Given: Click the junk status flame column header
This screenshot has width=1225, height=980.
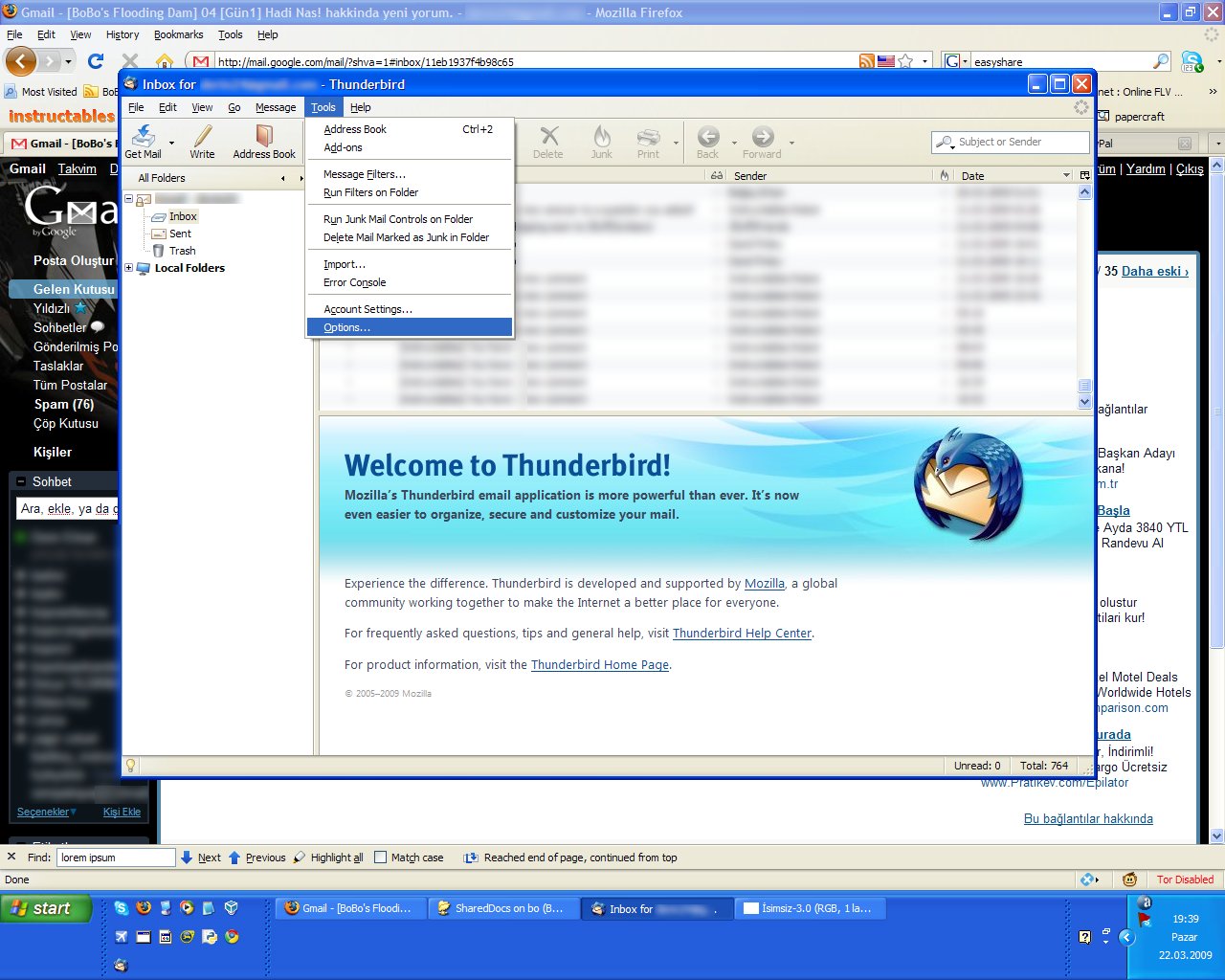Looking at the screenshot, I should 945,176.
